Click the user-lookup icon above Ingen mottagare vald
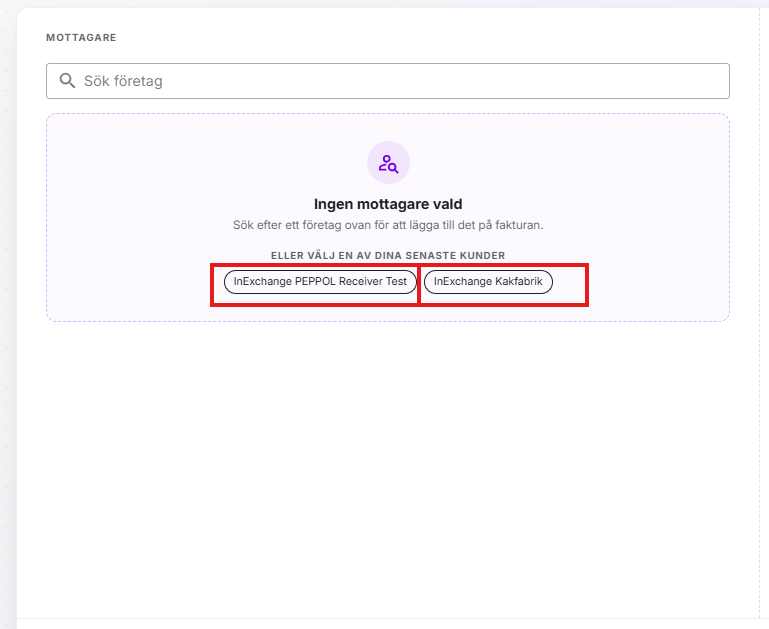 tap(388, 164)
